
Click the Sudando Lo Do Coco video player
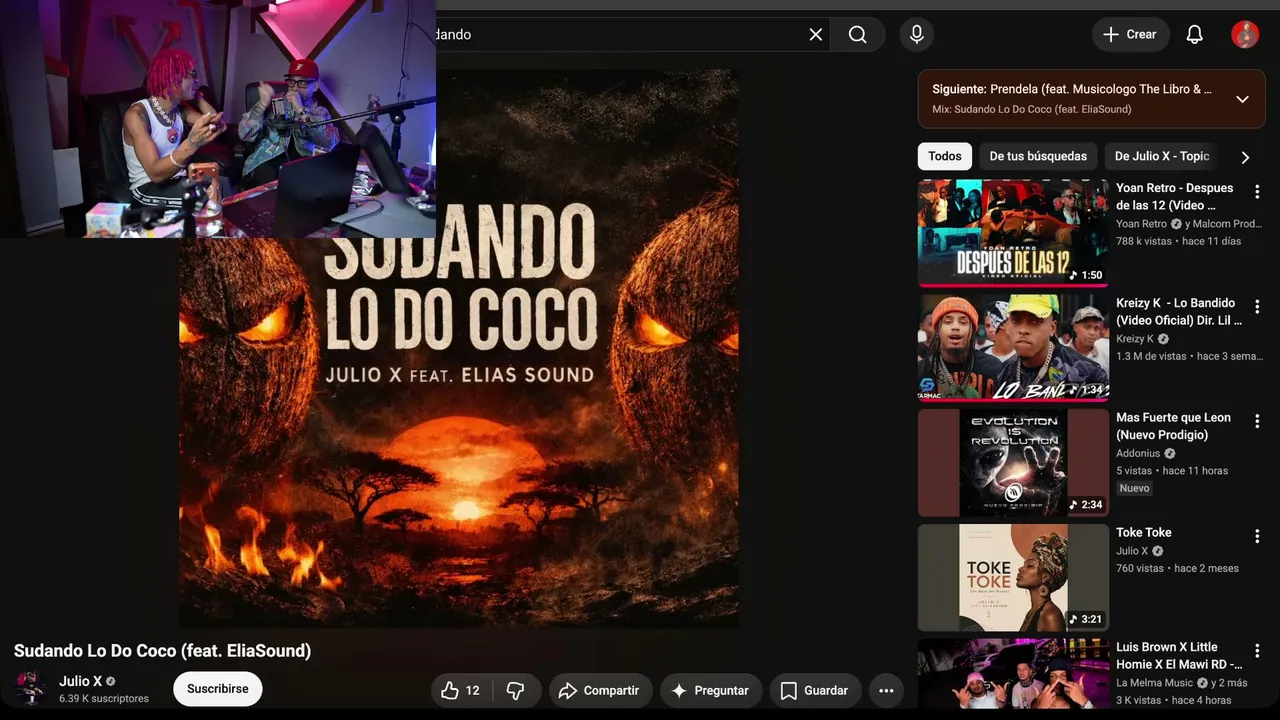[459, 348]
